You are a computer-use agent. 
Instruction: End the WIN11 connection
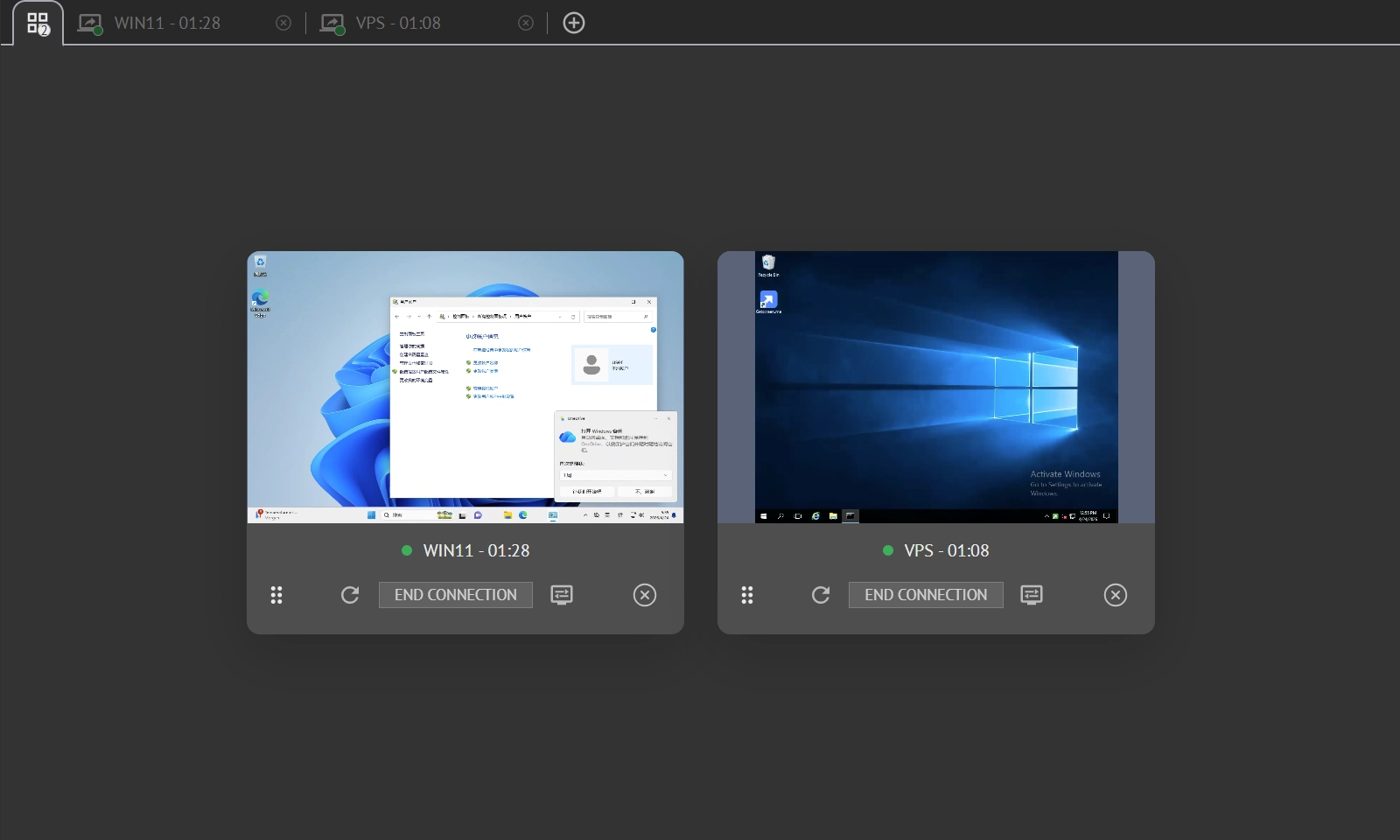click(x=456, y=595)
